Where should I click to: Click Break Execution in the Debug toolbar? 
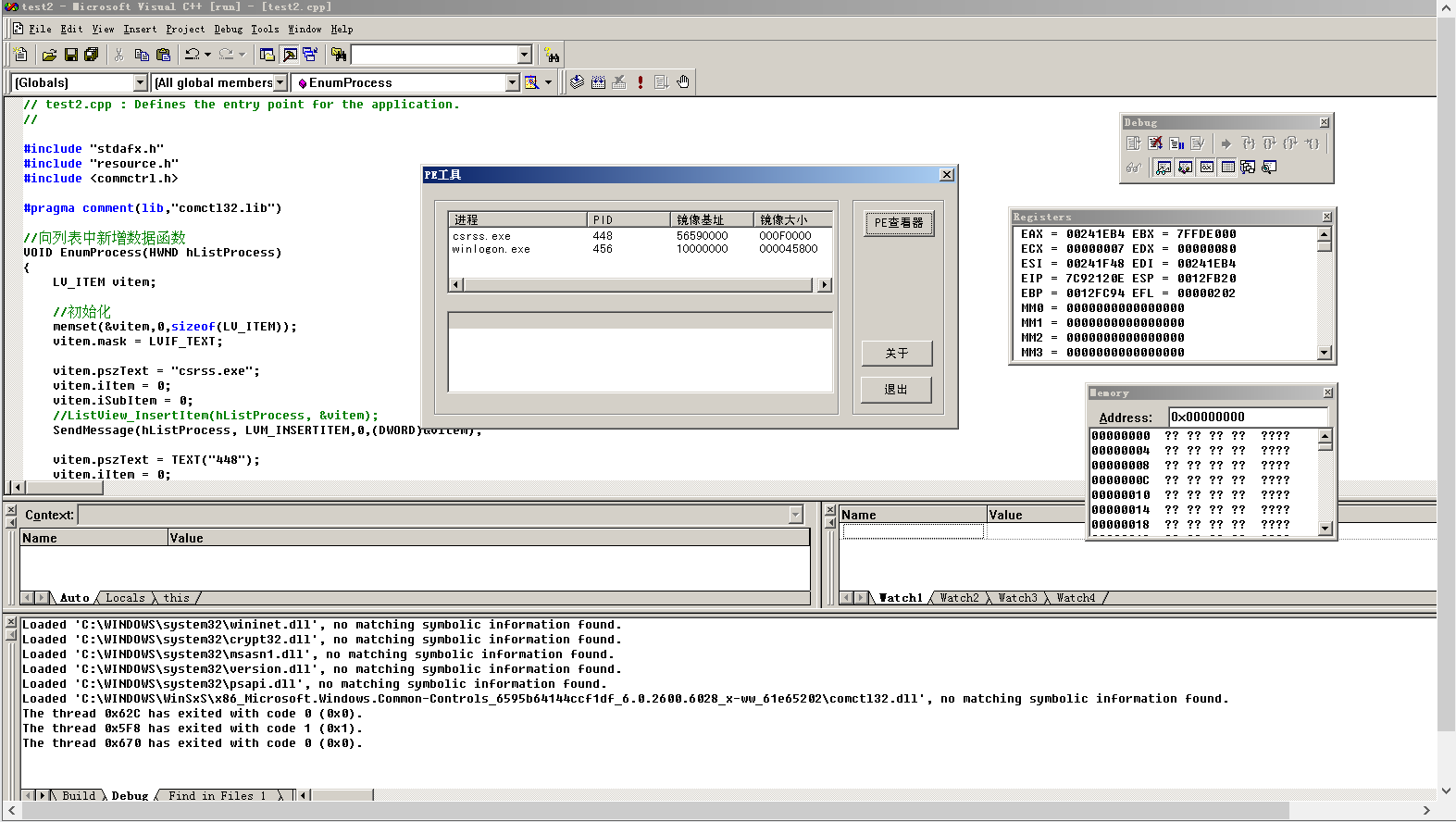click(1176, 143)
